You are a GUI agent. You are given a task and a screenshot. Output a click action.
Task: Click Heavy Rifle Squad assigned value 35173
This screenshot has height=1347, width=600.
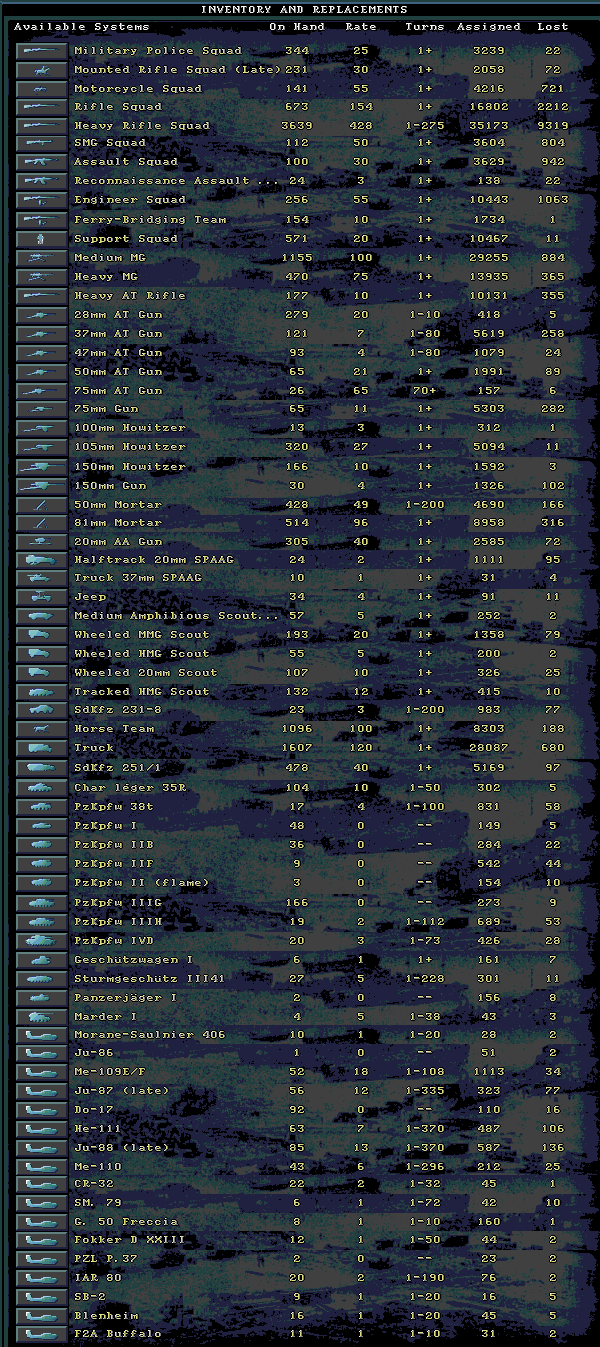[489, 126]
